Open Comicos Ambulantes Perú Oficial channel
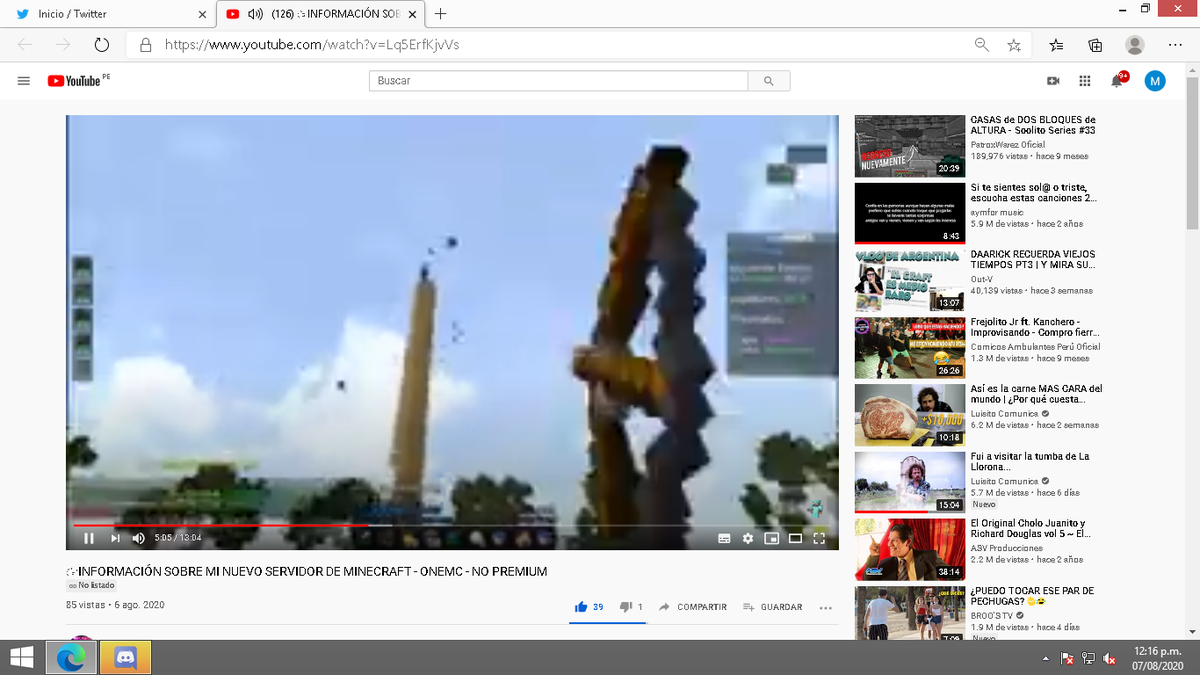Screen dimensions: 1200x675 1035,347
